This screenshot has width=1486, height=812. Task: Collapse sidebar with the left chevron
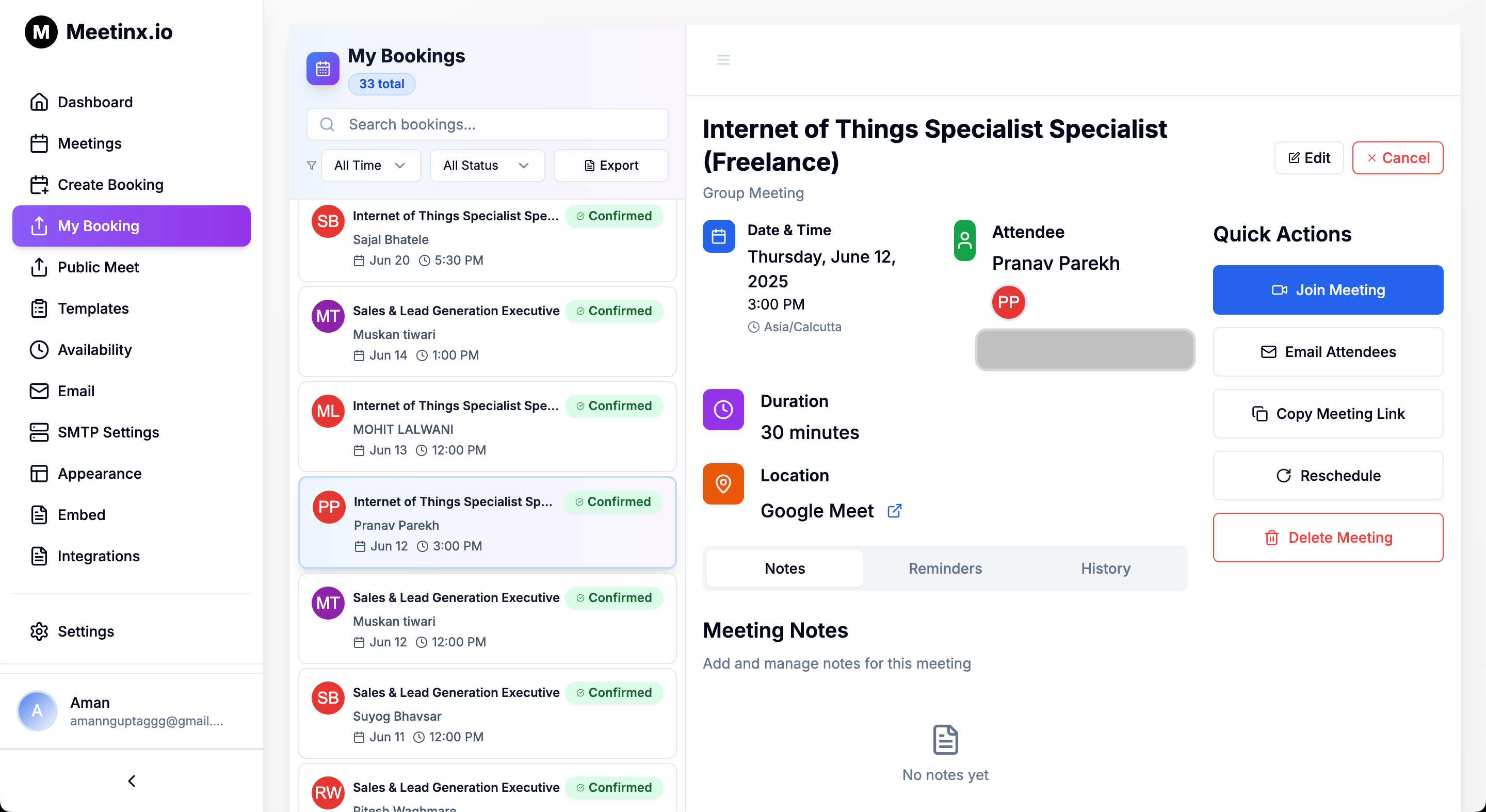pos(132,781)
